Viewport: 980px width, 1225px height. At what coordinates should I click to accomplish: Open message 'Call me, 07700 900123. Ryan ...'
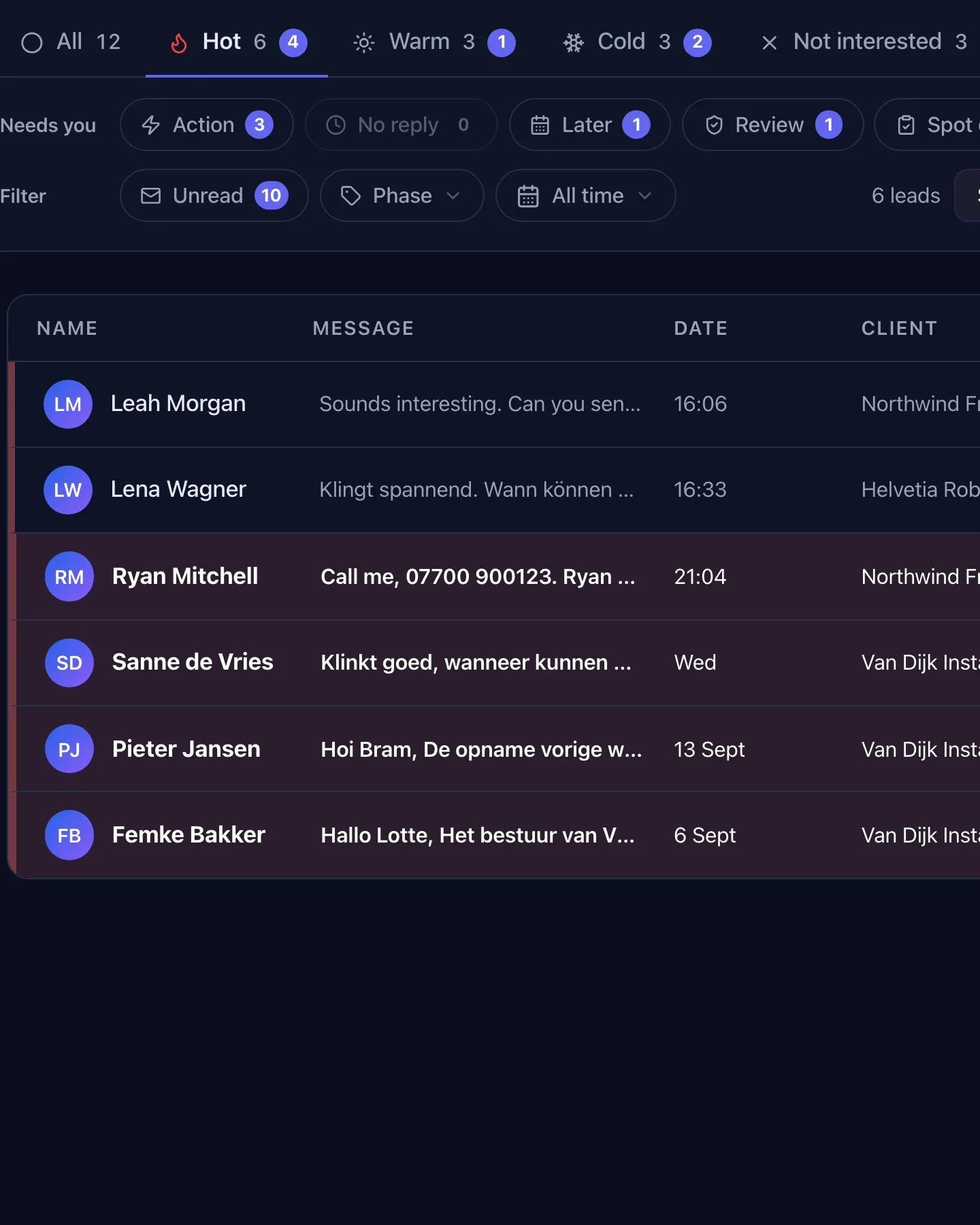pyautogui.click(x=478, y=576)
